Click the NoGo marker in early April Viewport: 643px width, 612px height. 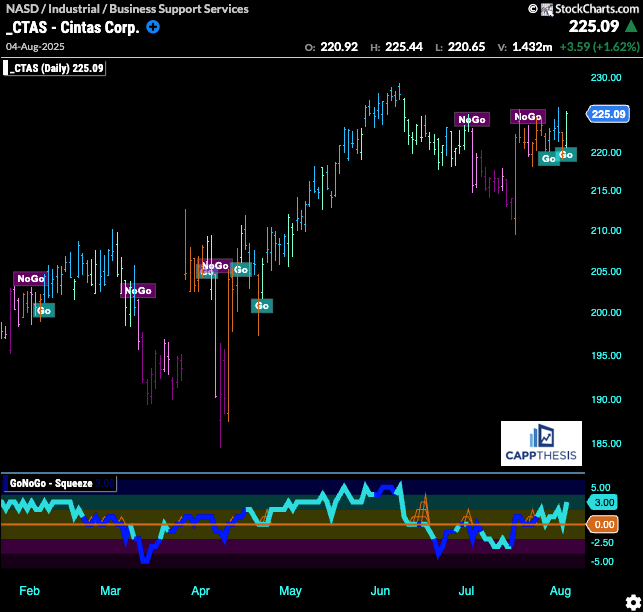coord(216,266)
